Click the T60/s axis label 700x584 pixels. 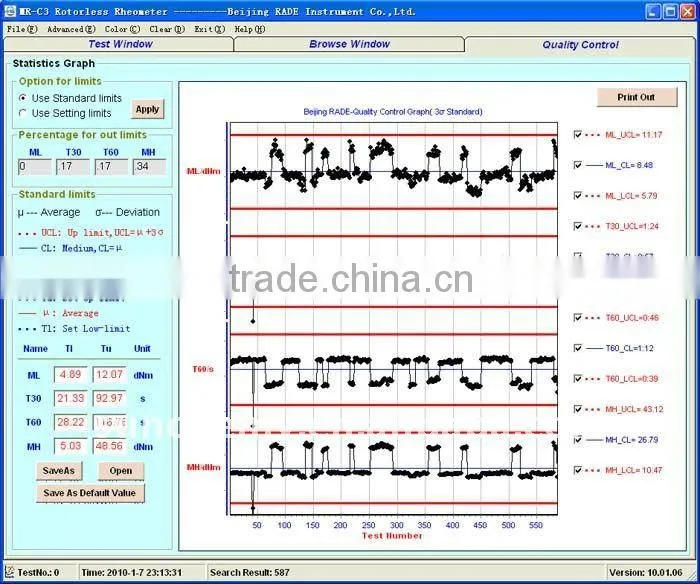click(203, 369)
